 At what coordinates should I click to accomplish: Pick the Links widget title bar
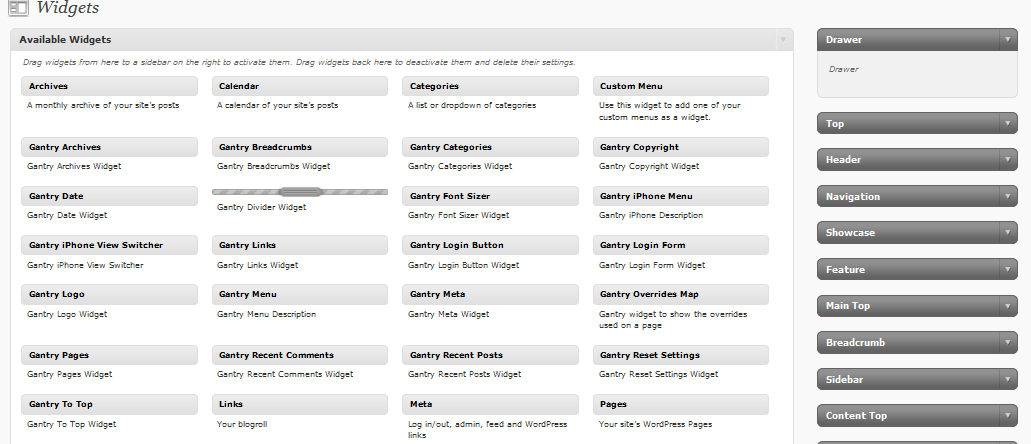[300, 405]
